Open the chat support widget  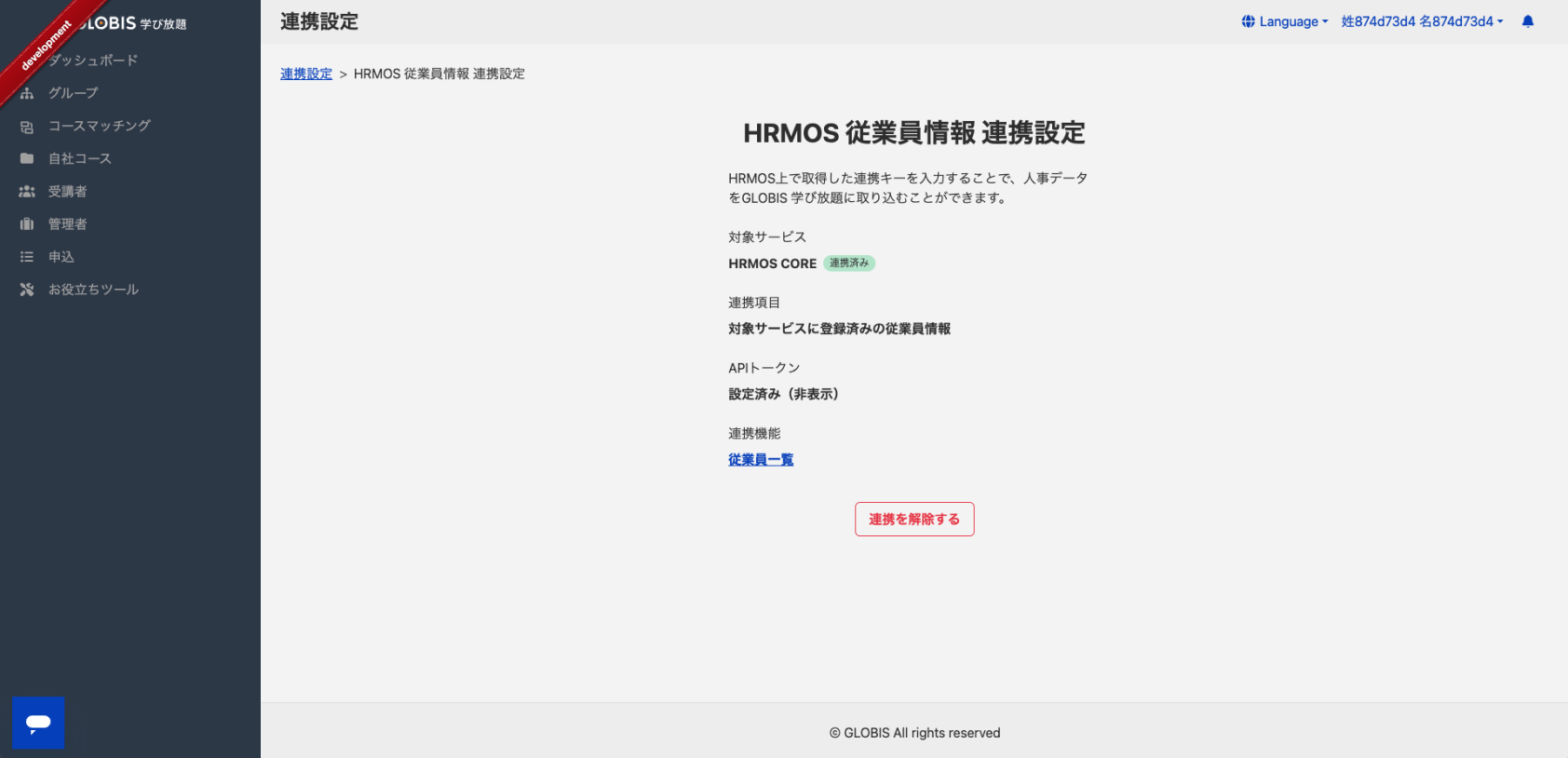(x=38, y=723)
